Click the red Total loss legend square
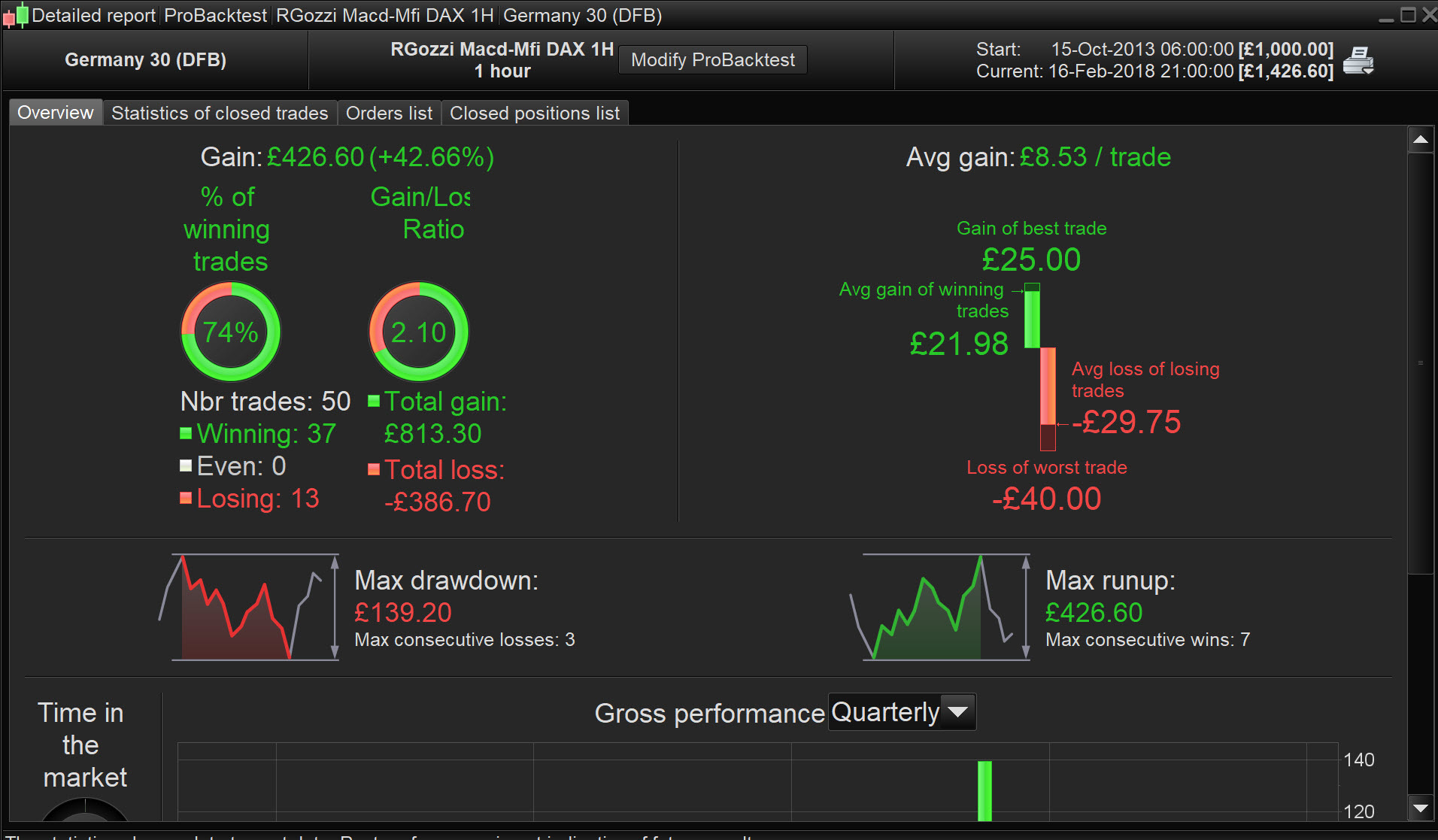The image size is (1438, 840). [x=374, y=469]
